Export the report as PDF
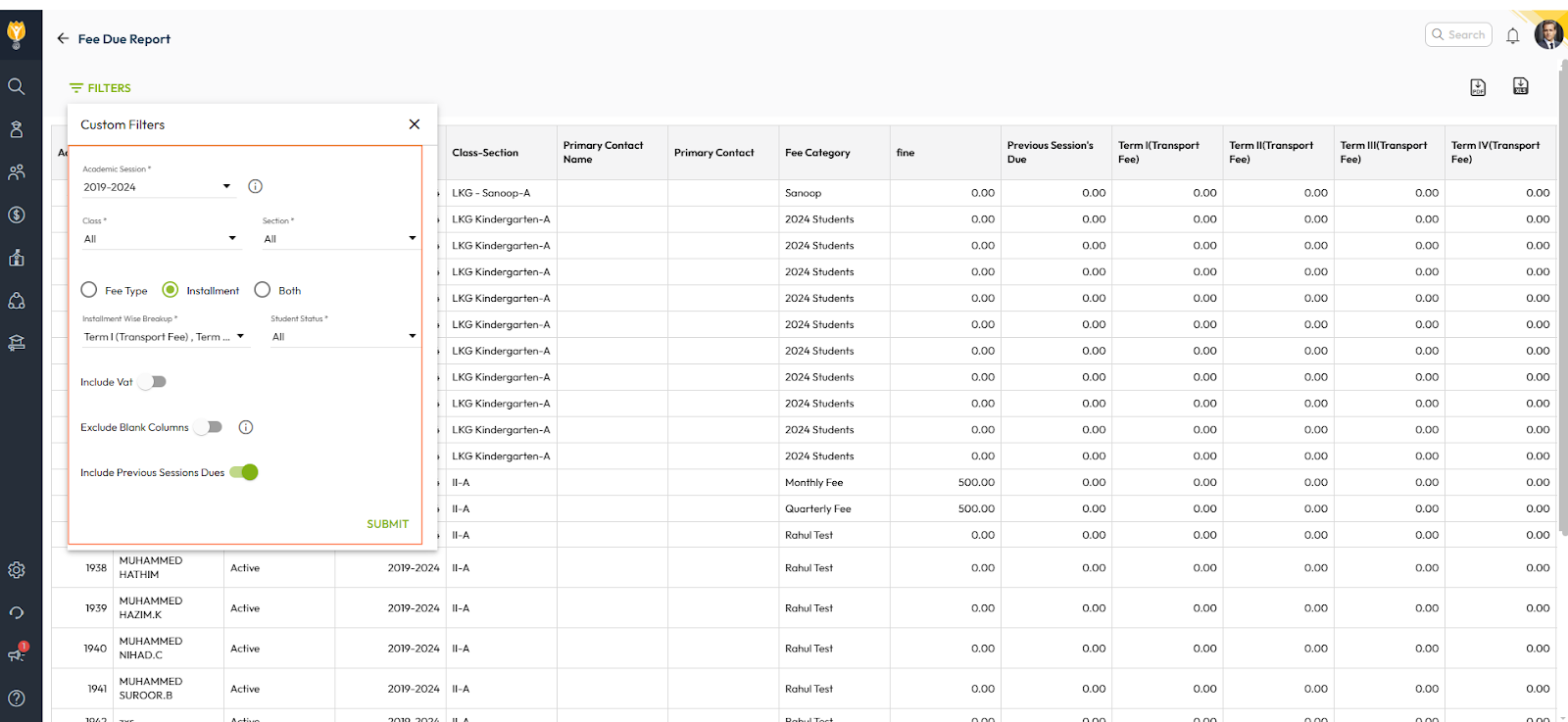Screen dimensions: 1568x722 1478,87
